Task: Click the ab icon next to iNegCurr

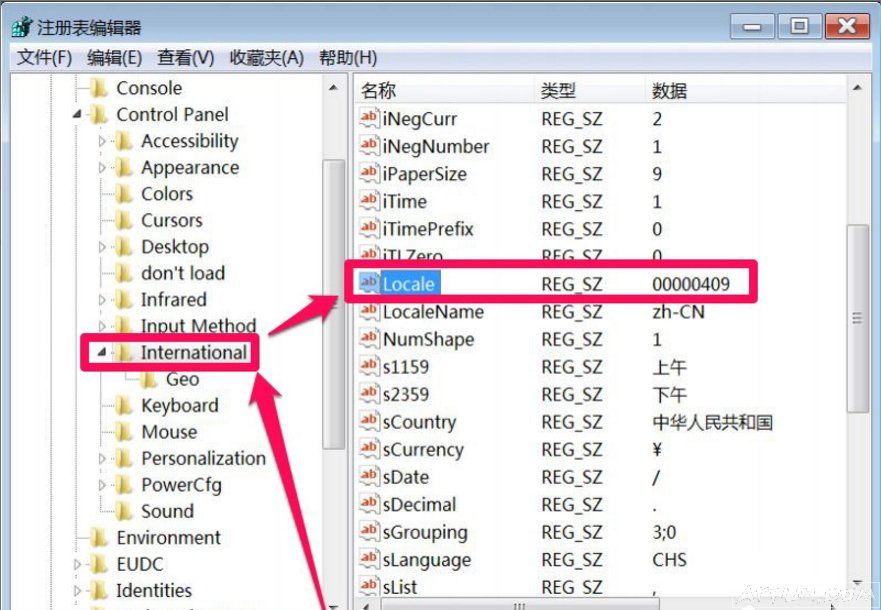Action: 368,118
